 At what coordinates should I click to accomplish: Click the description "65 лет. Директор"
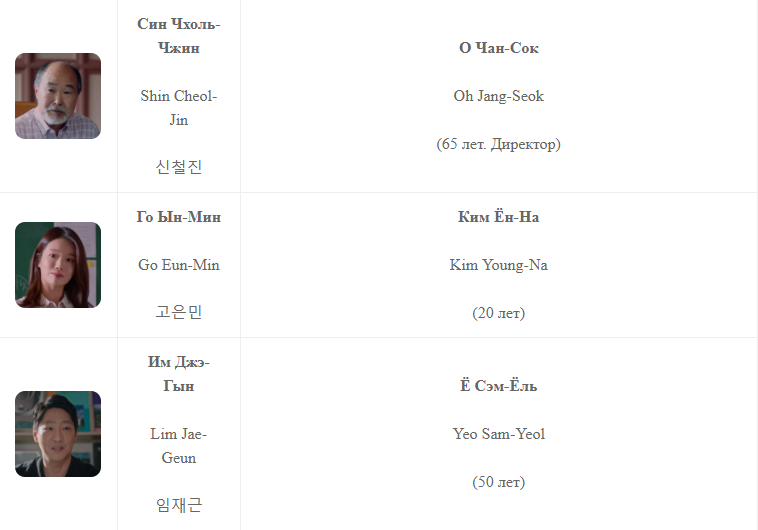(x=499, y=144)
